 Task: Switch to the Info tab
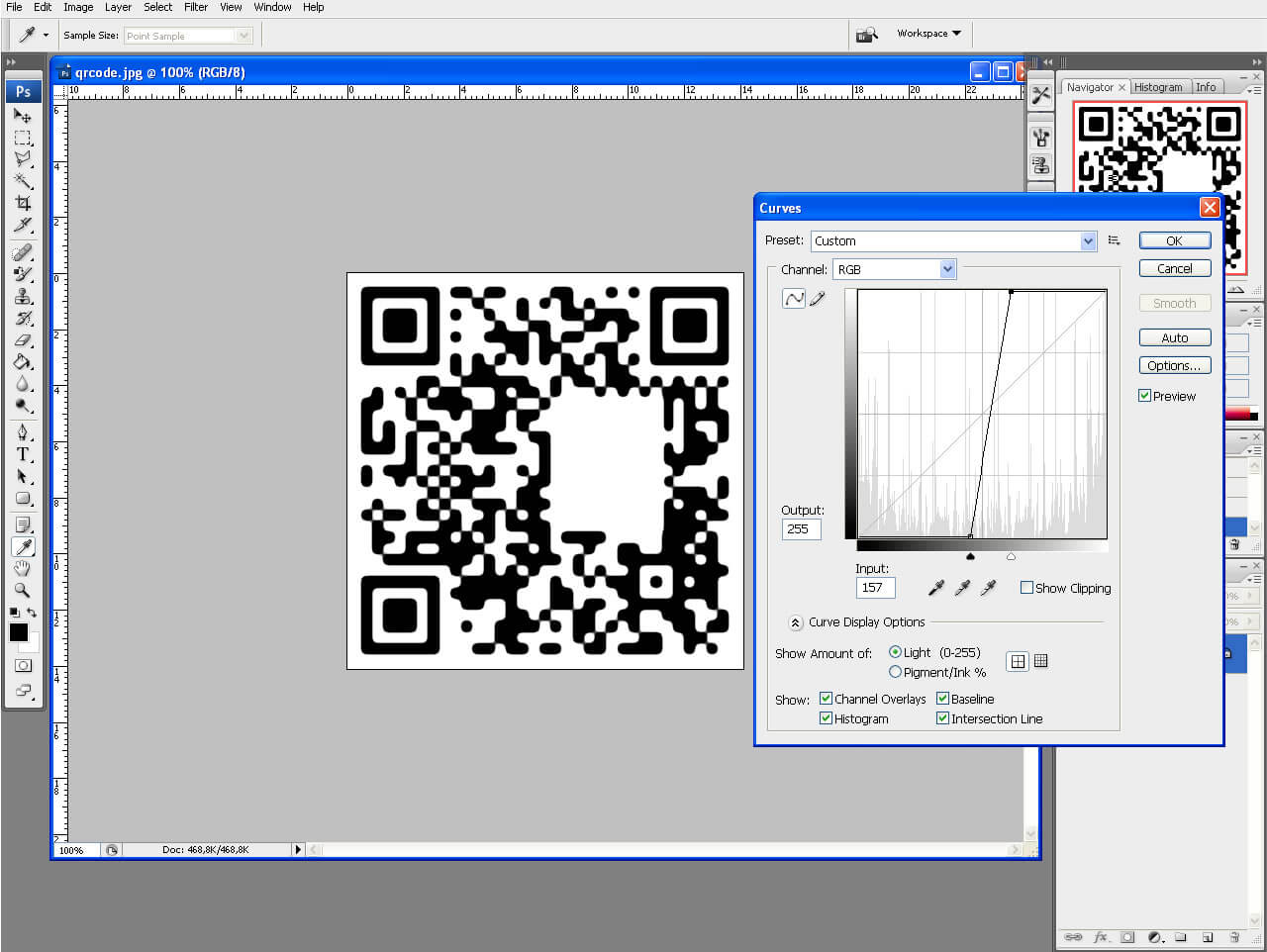point(1206,87)
